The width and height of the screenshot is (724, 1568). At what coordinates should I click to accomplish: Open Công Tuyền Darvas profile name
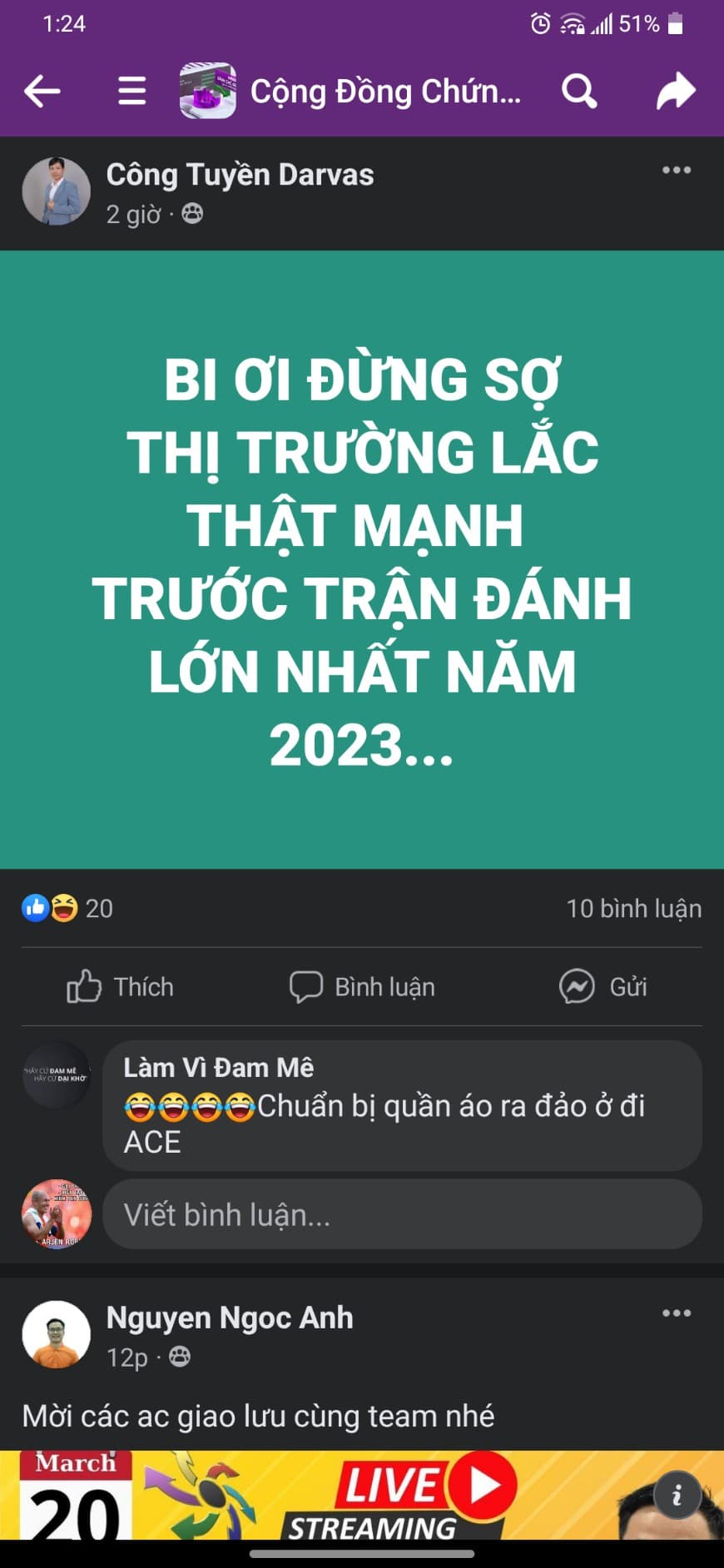pos(240,175)
